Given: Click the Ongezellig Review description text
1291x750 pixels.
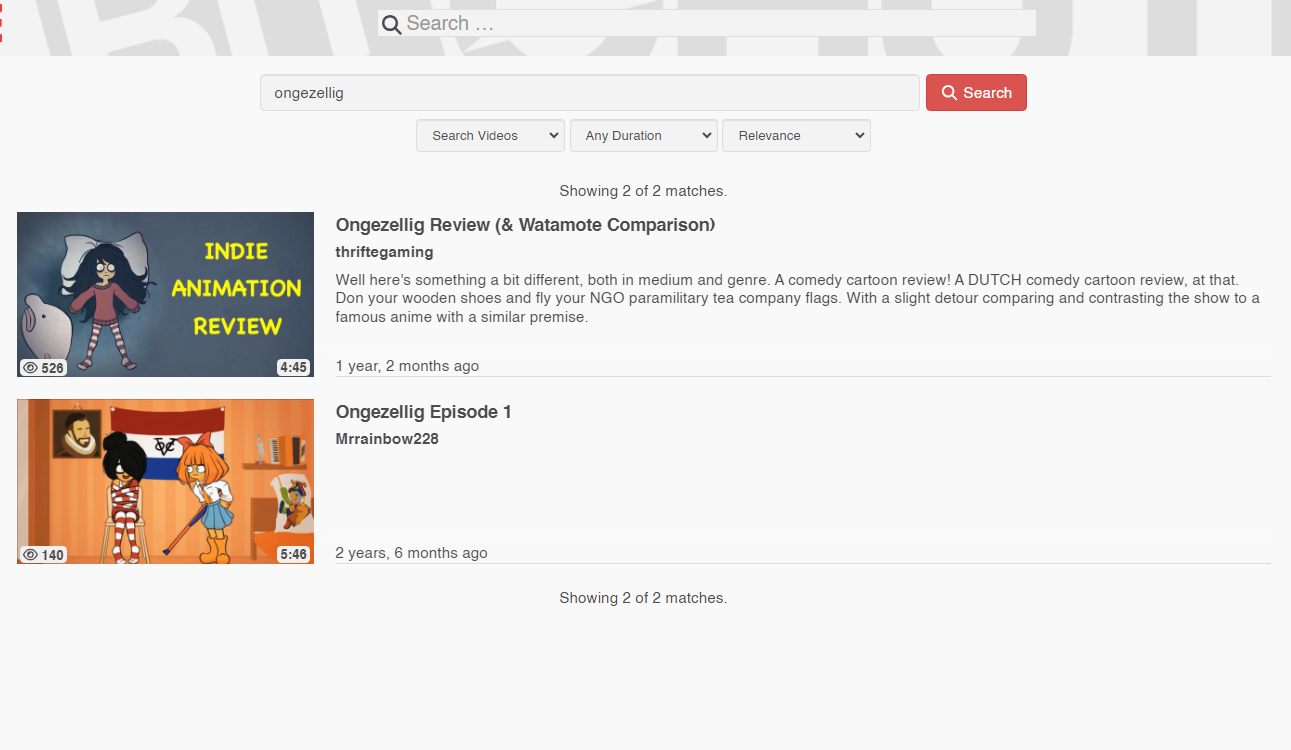Looking at the screenshot, I should 796,298.
